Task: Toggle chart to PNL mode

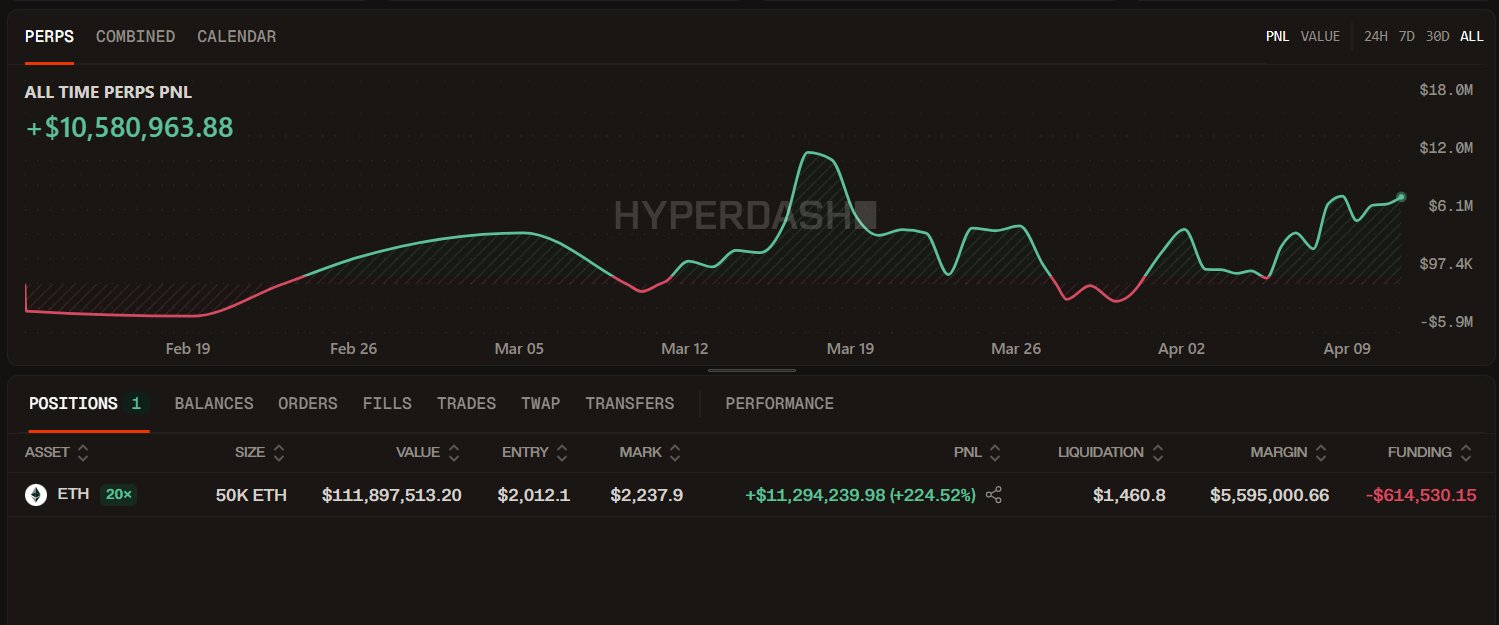Action: (1277, 37)
